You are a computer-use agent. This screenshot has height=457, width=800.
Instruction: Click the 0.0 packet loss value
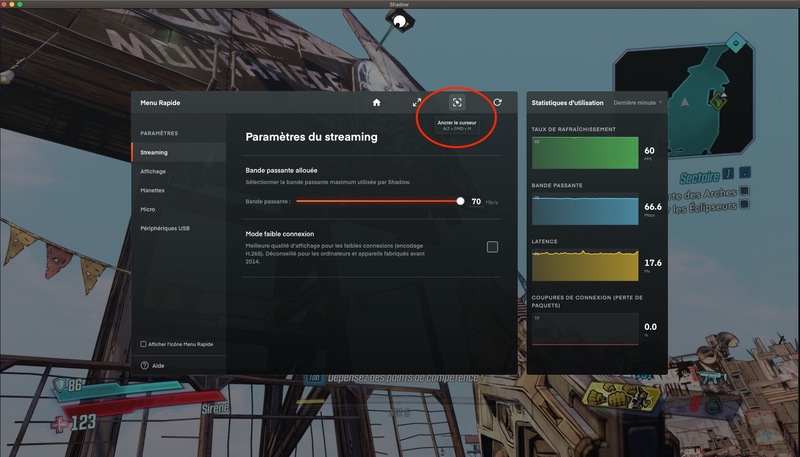tap(650, 327)
